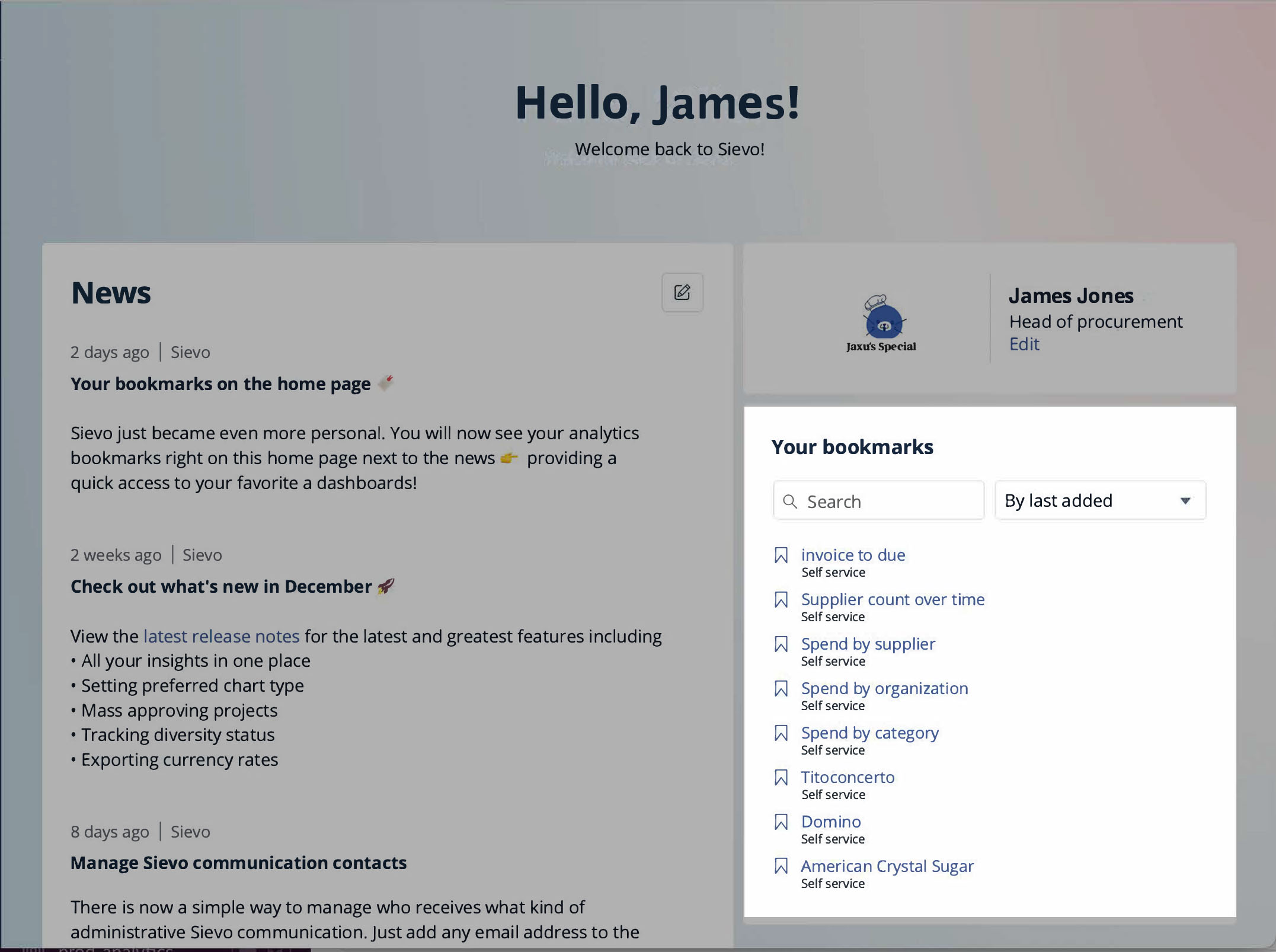Click the edit news pencil icon
This screenshot has height=952, width=1276.
pos(682,292)
